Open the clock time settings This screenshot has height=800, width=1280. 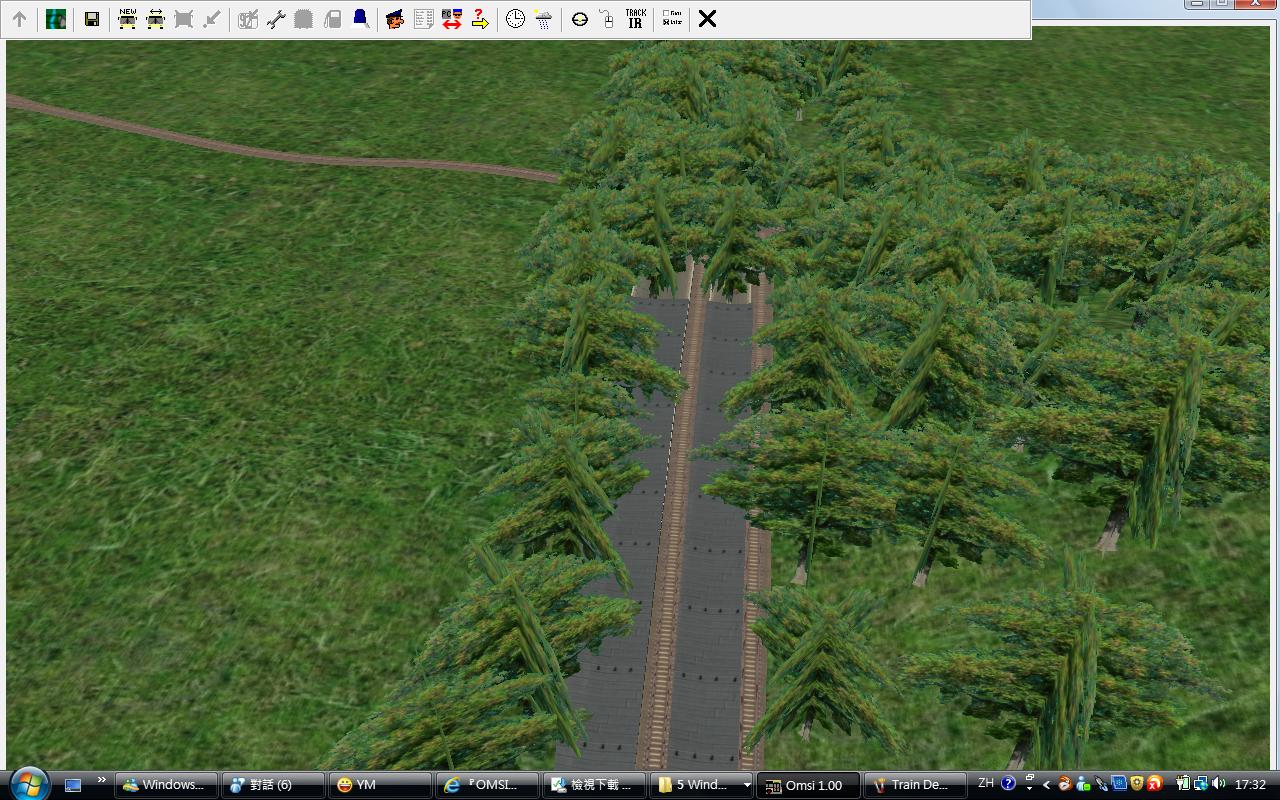tap(515, 19)
